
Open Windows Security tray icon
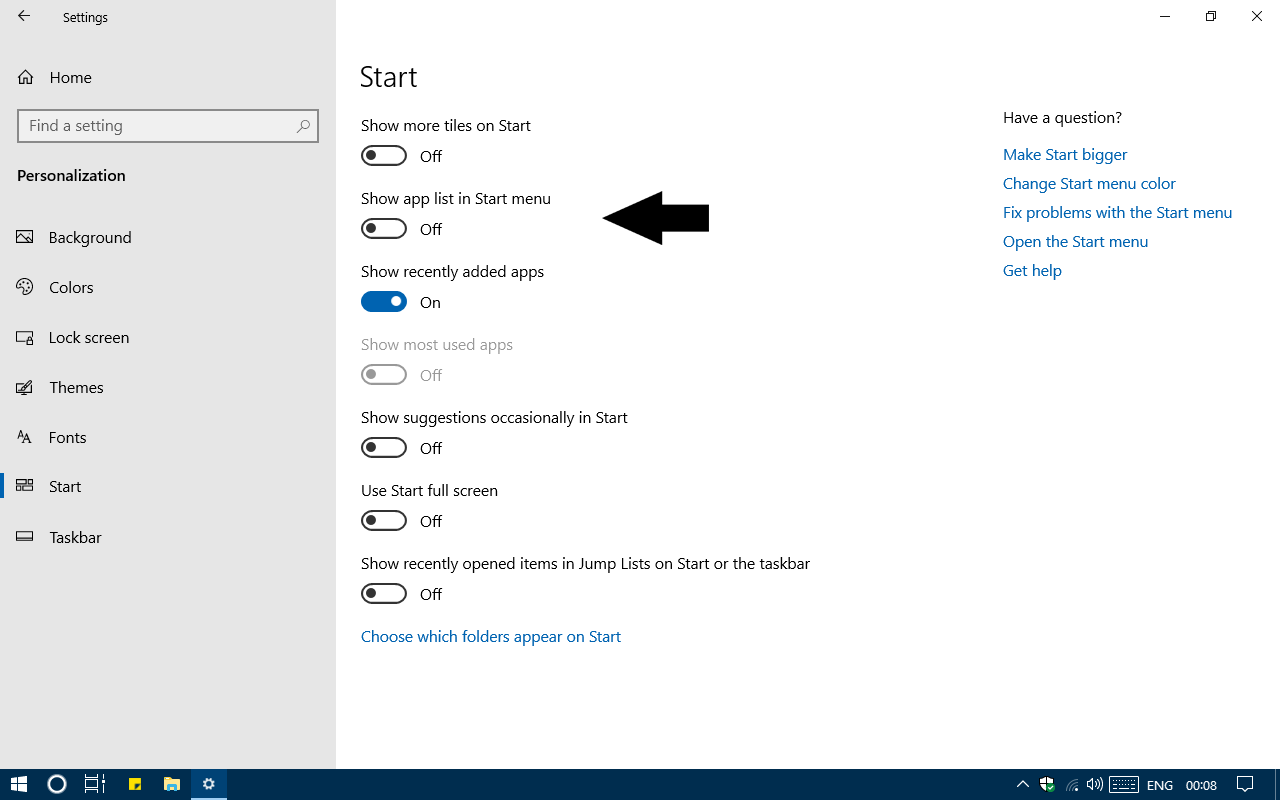[1047, 785]
